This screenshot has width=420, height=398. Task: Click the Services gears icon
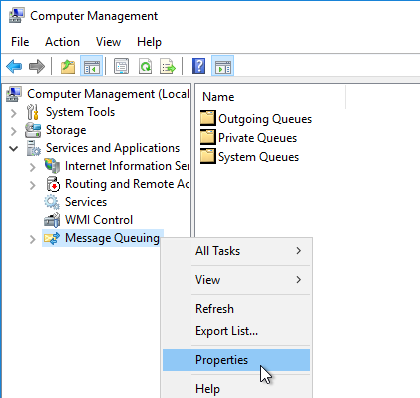[52, 202]
